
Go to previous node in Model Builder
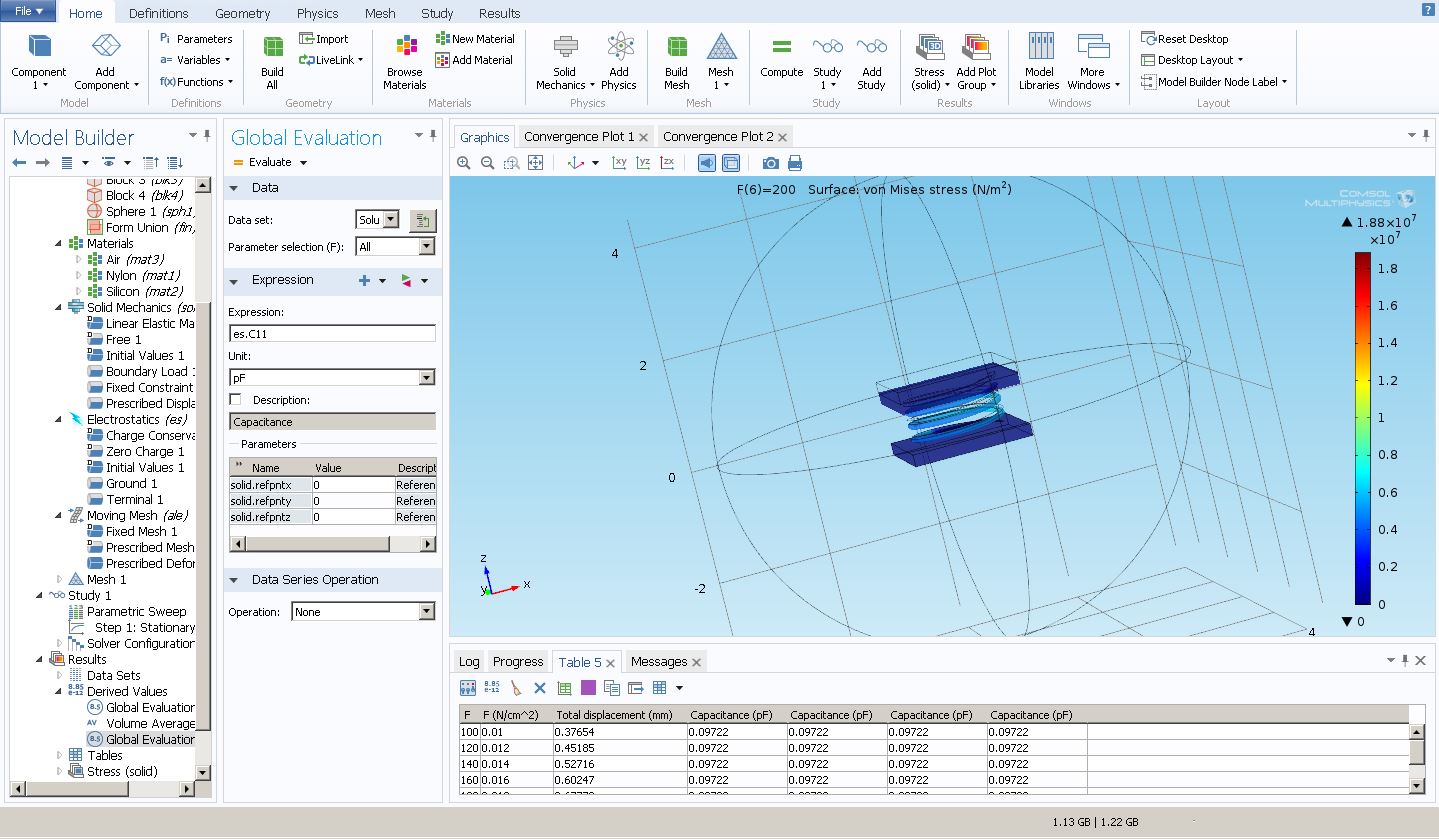(x=19, y=162)
